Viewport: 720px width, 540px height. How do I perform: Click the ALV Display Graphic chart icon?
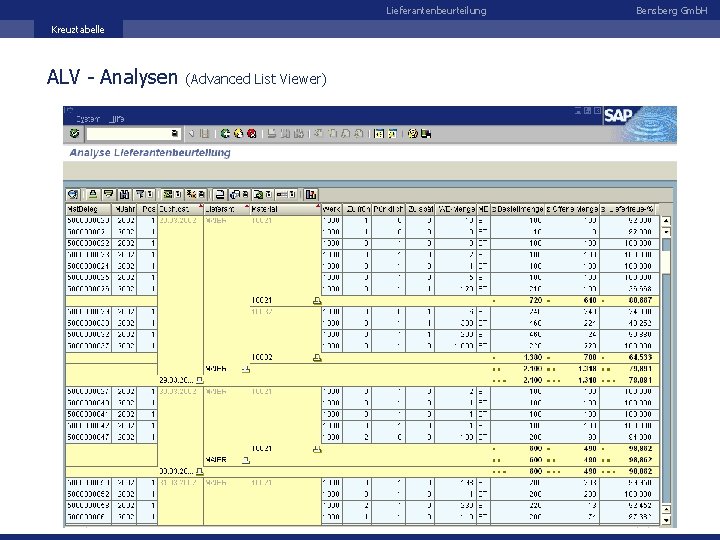[x=311, y=195]
